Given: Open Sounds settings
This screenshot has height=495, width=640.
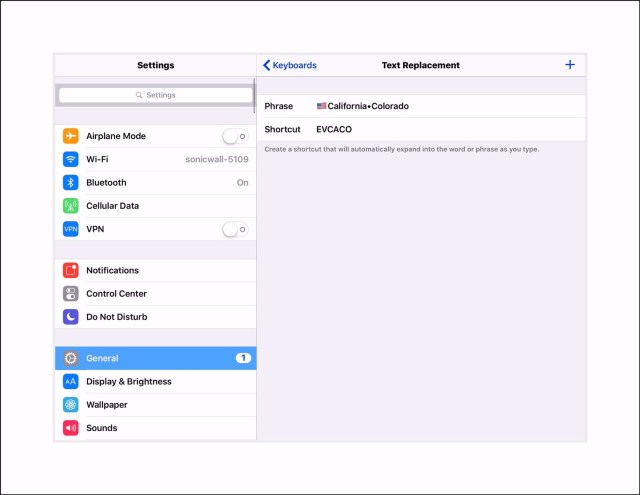Looking at the screenshot, I should tap(156, 428).
